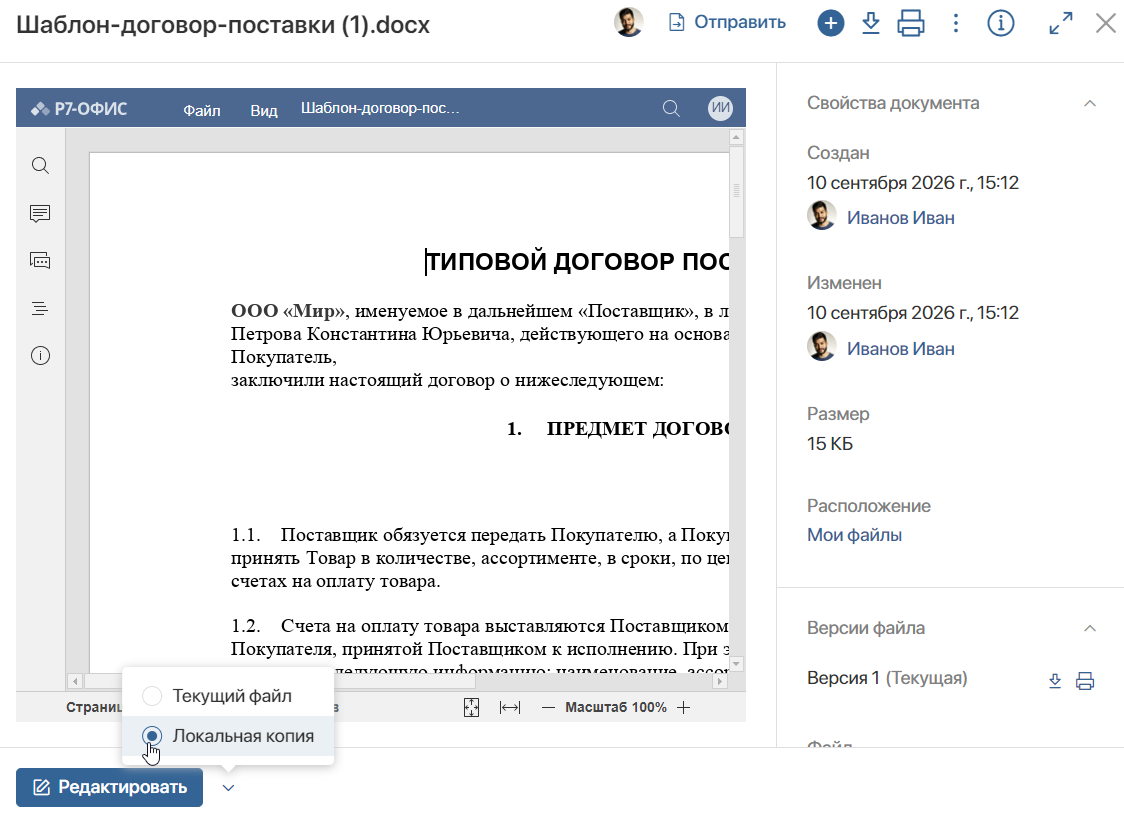Click the R7-ОФИС logo
1124x813 pixels.
(x=79, y=109)
